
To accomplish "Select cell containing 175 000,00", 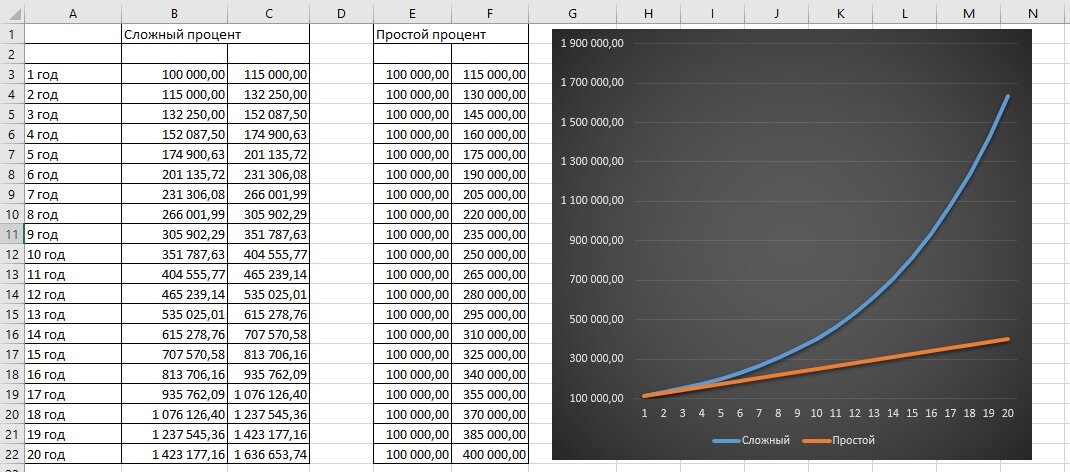I will (489, 155).
